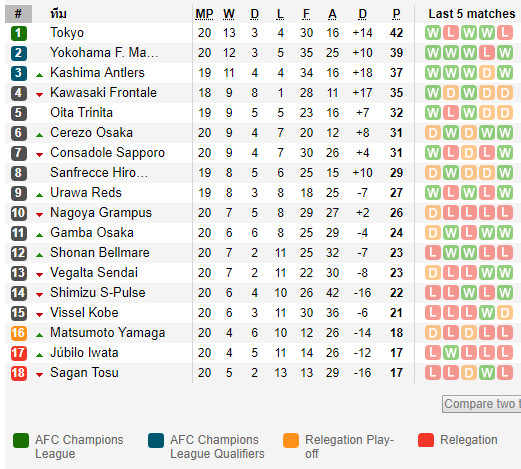The image size is (521, 469).
Task: Click the red rank 18 badge
Action: [x=19, y=373]
